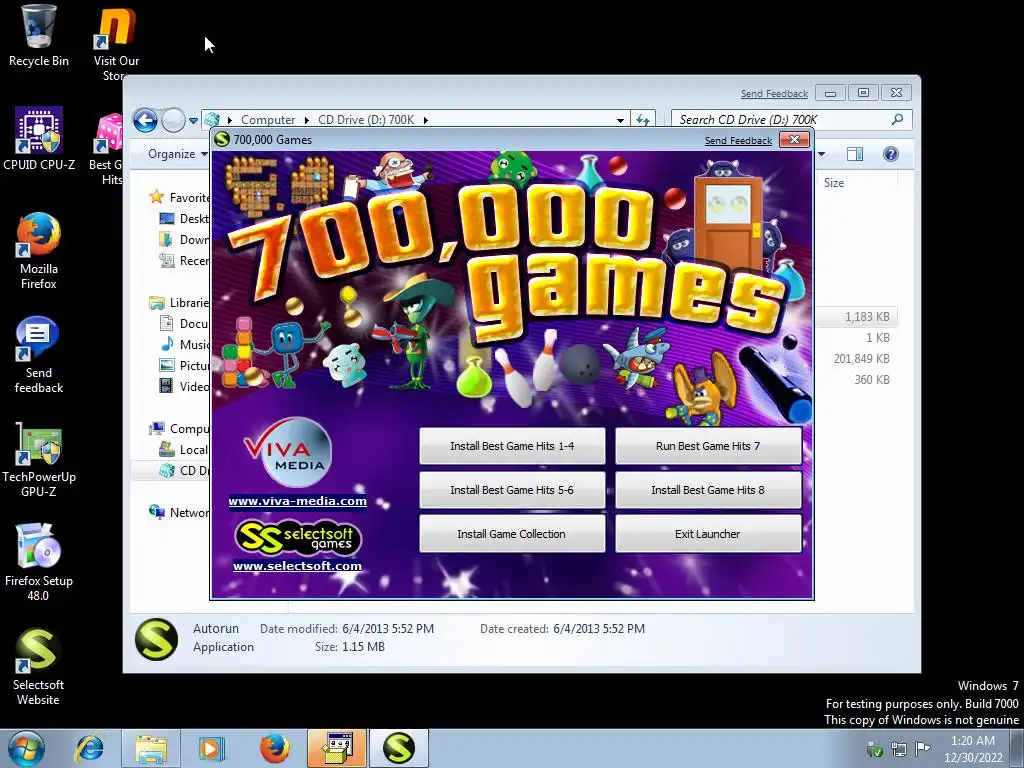Open the Selectsoft Website desktop shortcut
Viewport: 1024px width, 768px height.
tap(39, 667)
